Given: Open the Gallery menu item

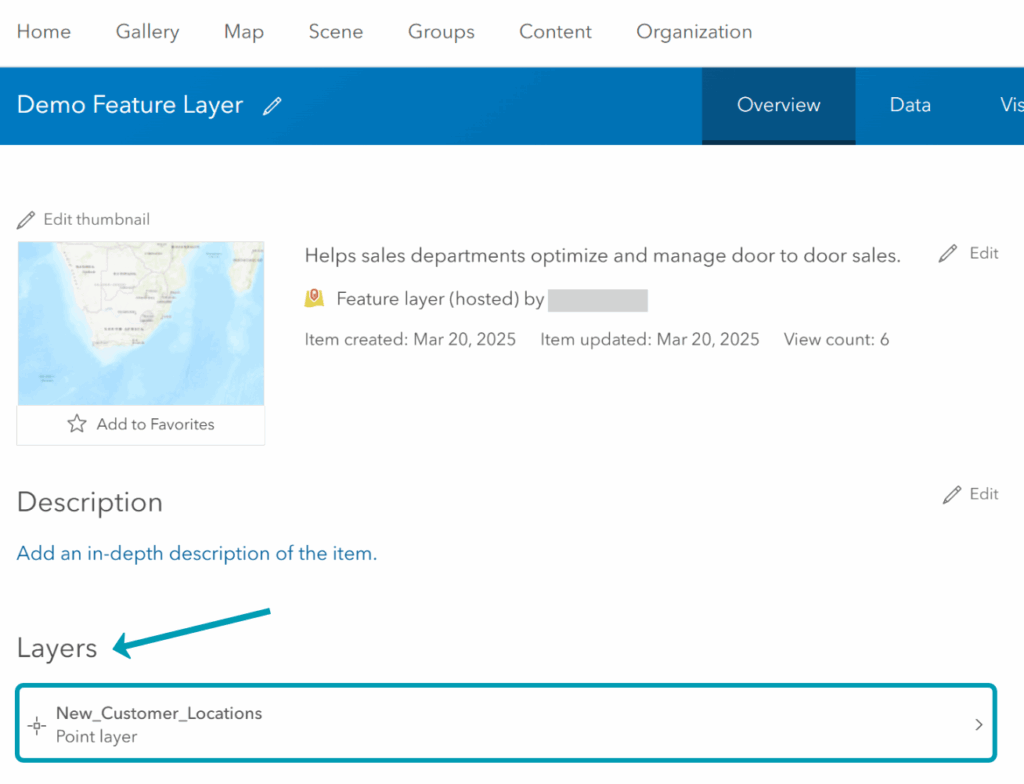Looking at the screenshot, I should 148,31.
